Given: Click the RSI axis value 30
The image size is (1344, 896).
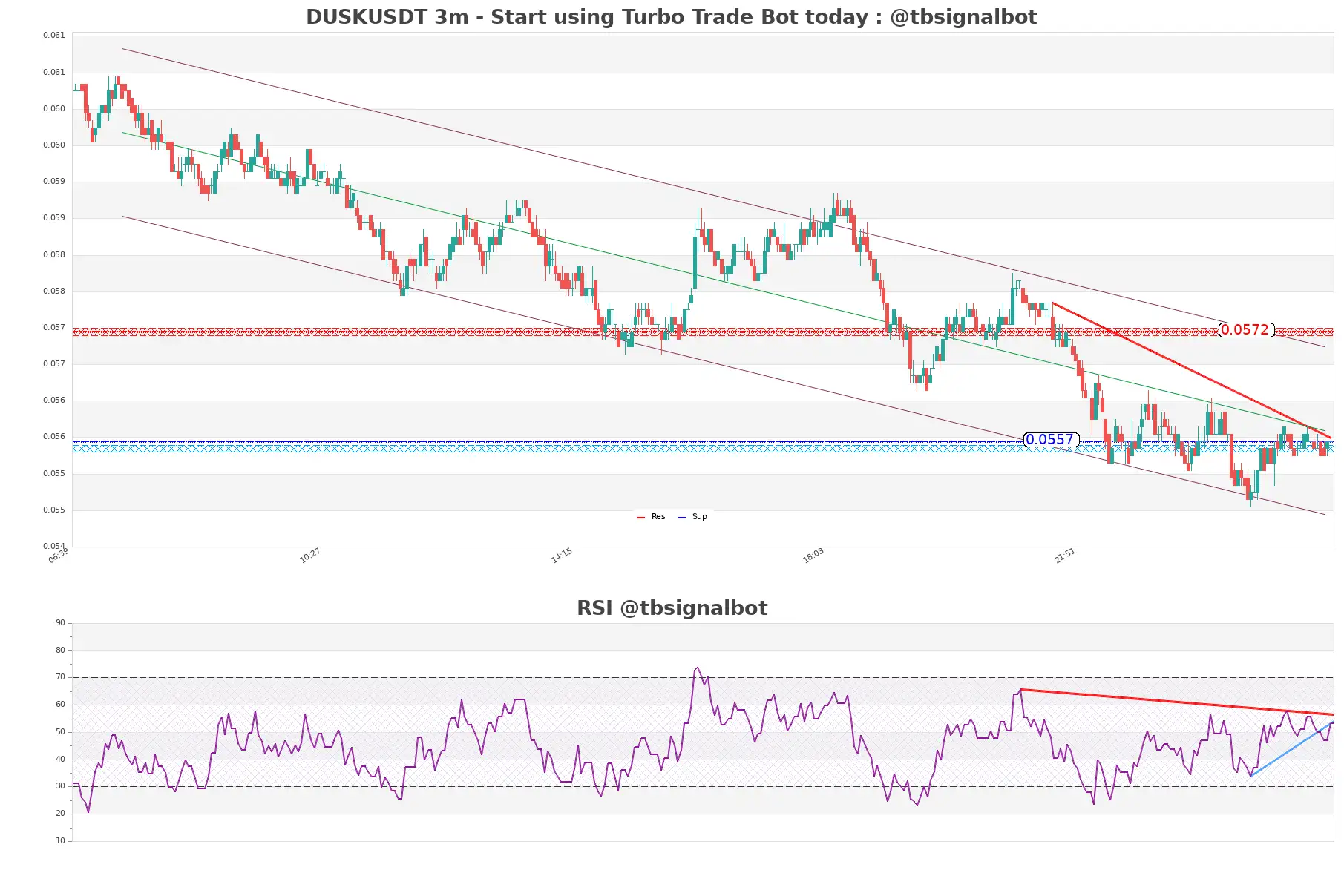Looking at the screenshot, I should coord(60,786).
